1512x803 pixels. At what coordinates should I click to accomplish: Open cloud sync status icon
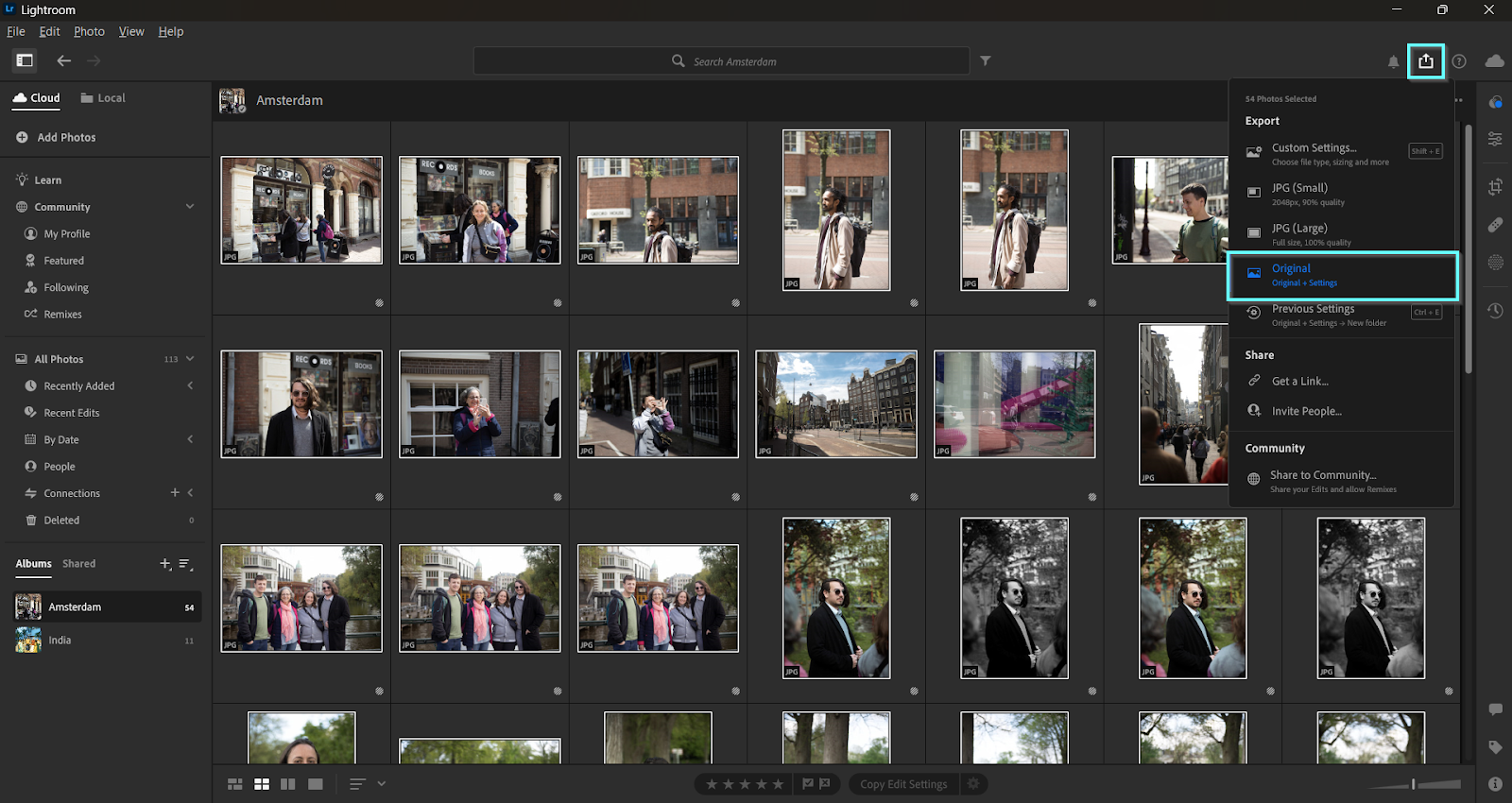coord(1495,61)
